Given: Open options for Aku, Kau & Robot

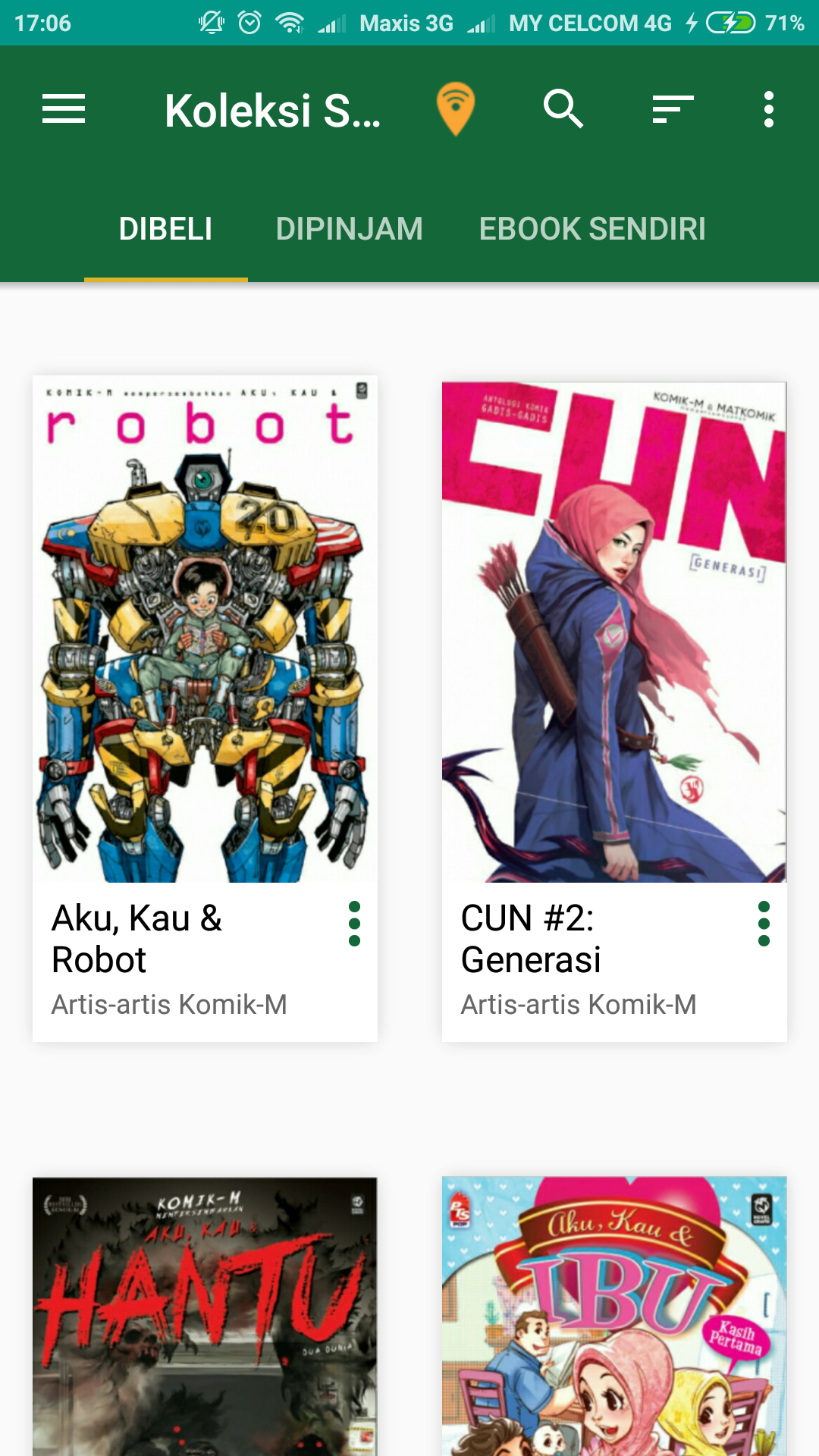Looking at the screenshot, I should click(x=354, y=924).
